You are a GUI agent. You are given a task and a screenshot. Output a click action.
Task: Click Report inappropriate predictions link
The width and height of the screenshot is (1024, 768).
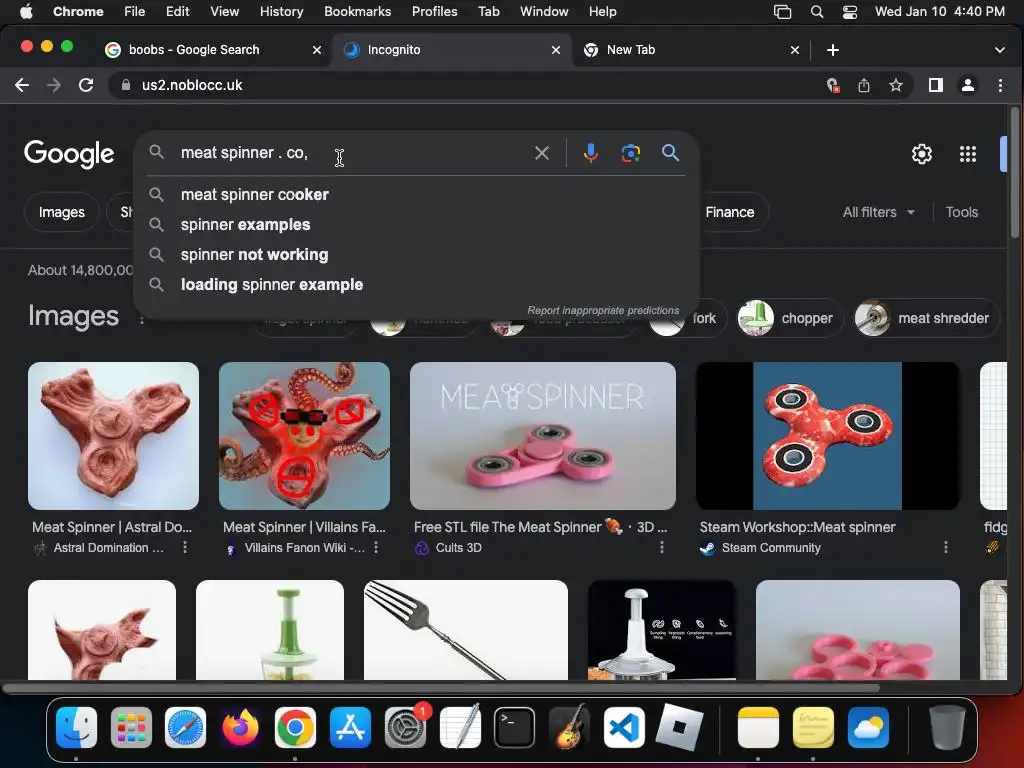click(603, 311)
